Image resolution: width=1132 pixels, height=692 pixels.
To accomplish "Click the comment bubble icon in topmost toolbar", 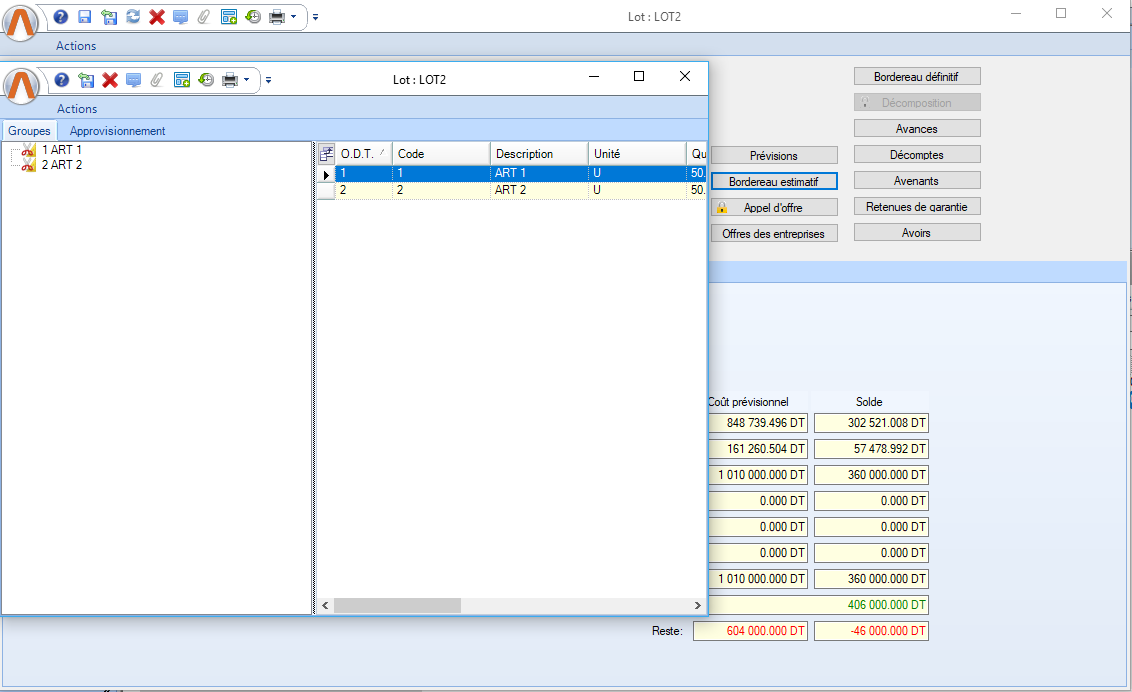I will tap(180, 17).
